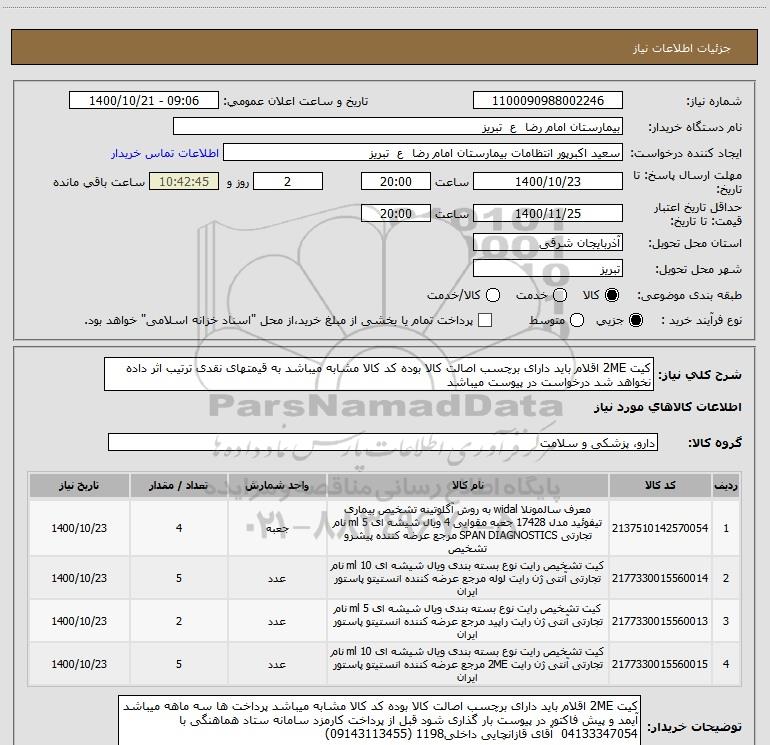Select the متوسط purchase type radio
Viewport: 770px width, 745px height.
(x=577, y=320)
